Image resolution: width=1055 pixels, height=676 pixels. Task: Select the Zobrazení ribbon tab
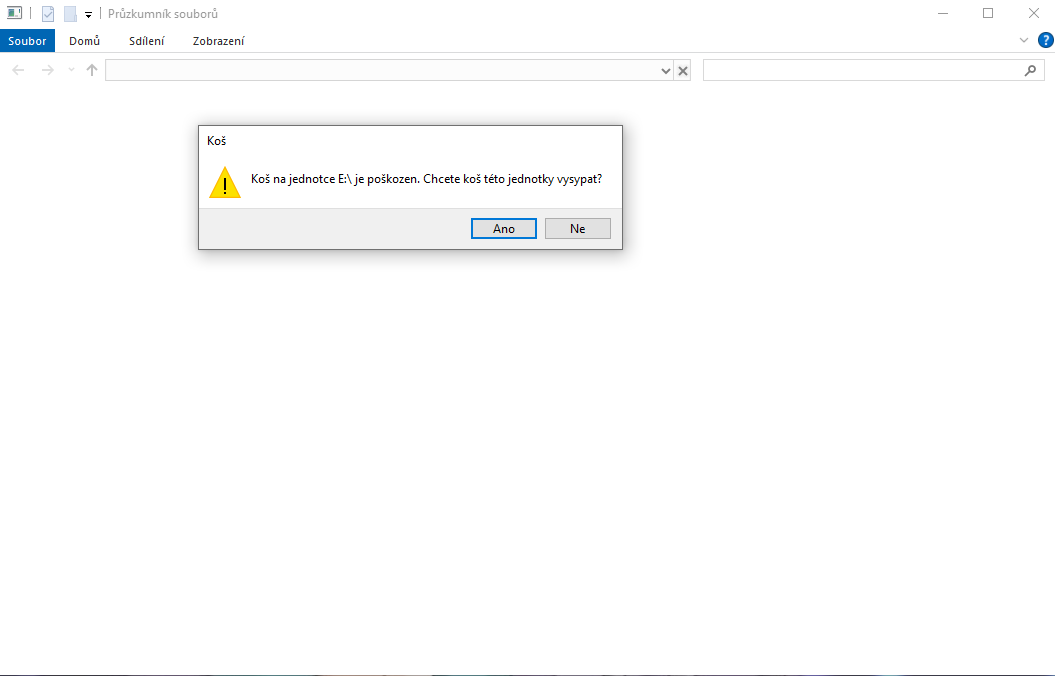pos(218,41)
